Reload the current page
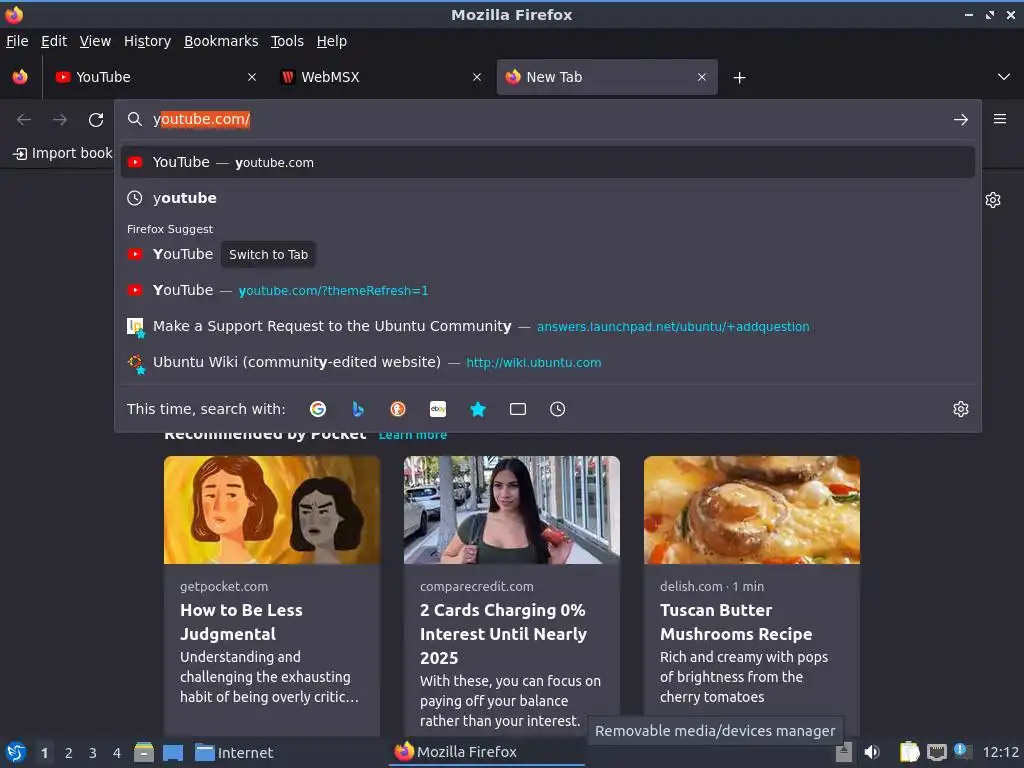 point(96,120)
